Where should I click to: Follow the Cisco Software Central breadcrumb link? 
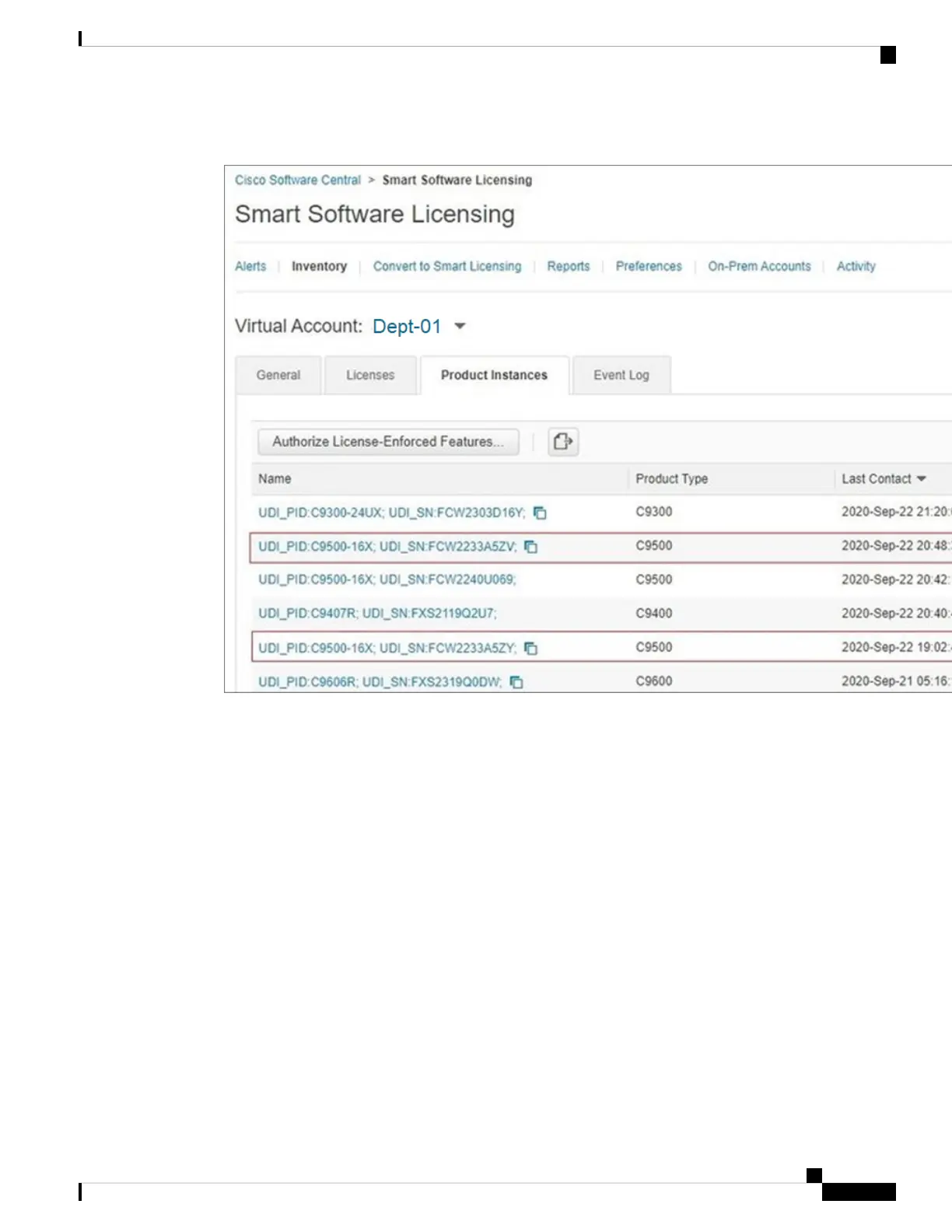tap(298, 180)
